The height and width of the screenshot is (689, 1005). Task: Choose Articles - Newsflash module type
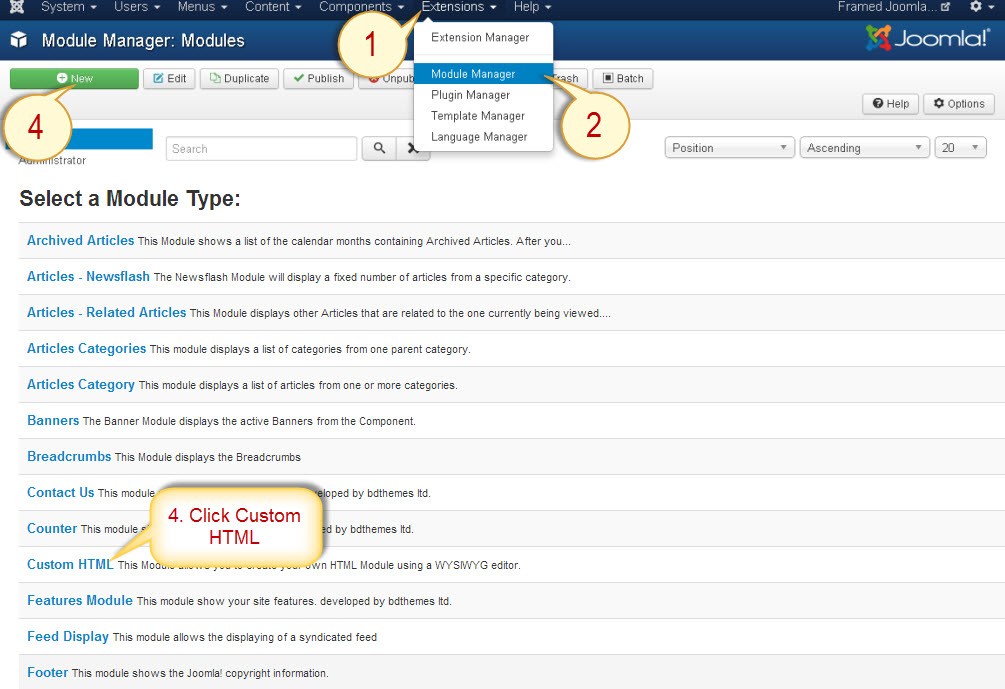pyautogui.click(x=88, y=276)
